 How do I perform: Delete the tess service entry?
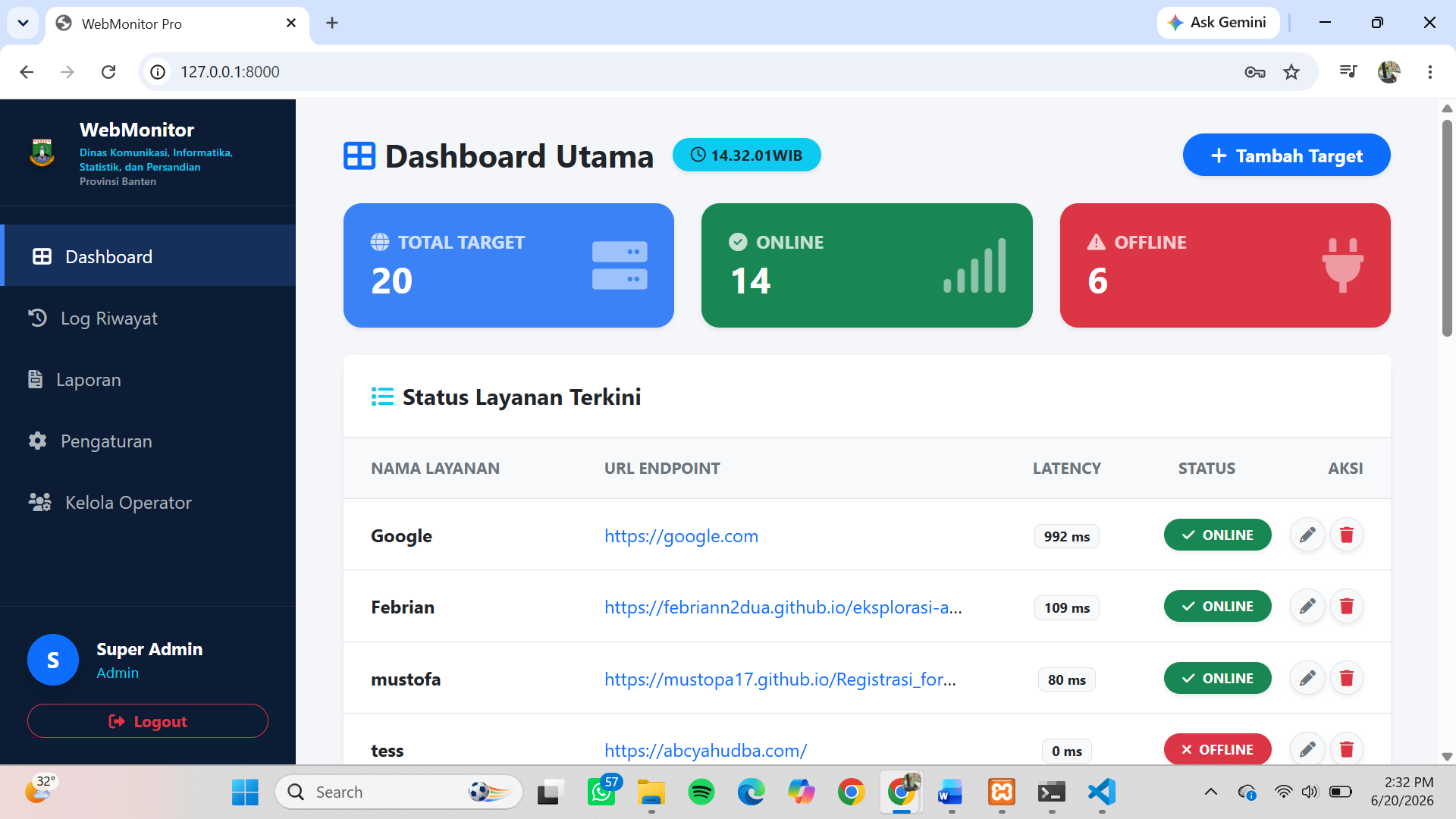point(1347,749)
